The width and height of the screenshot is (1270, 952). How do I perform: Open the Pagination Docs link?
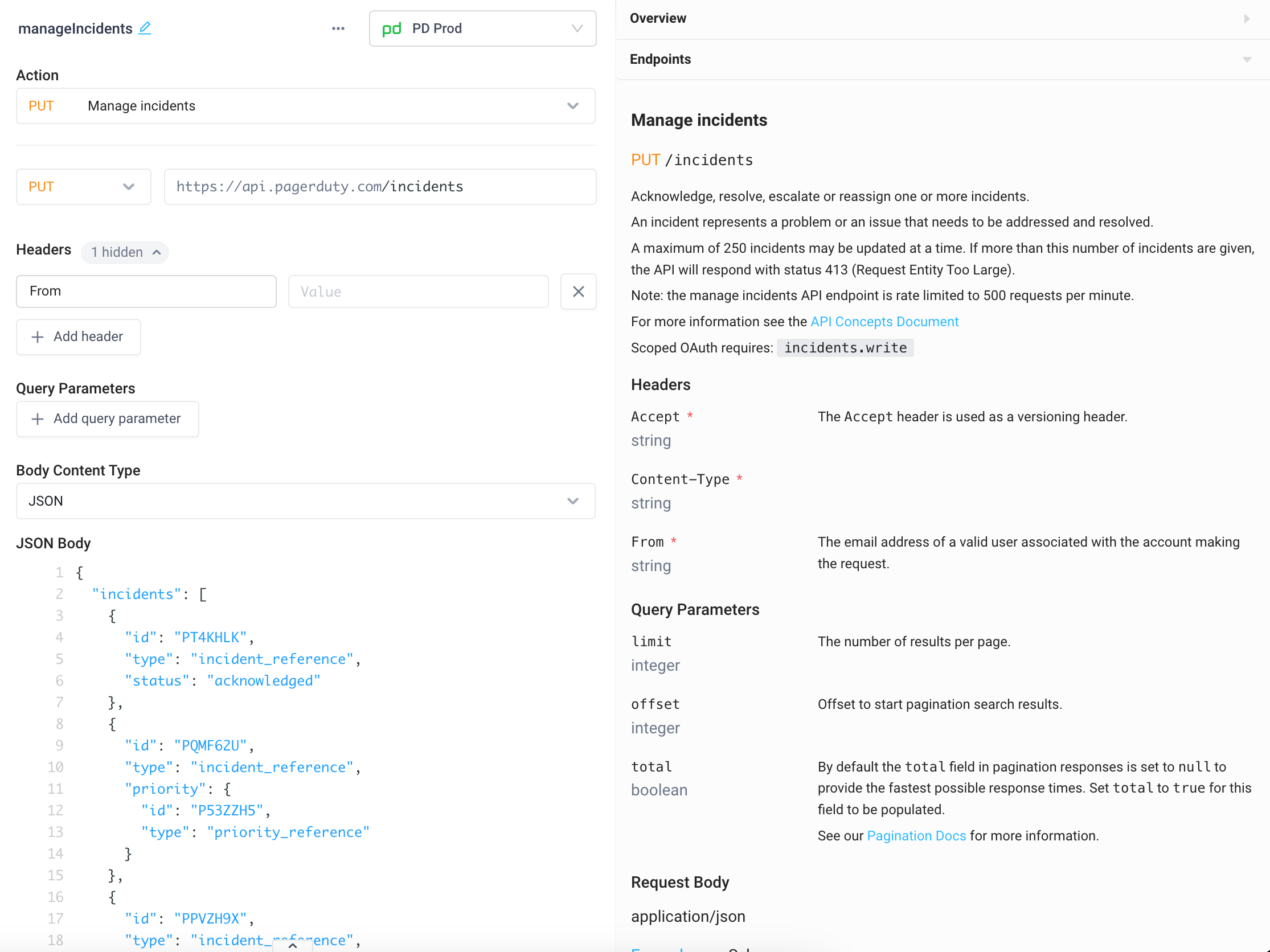916,835
